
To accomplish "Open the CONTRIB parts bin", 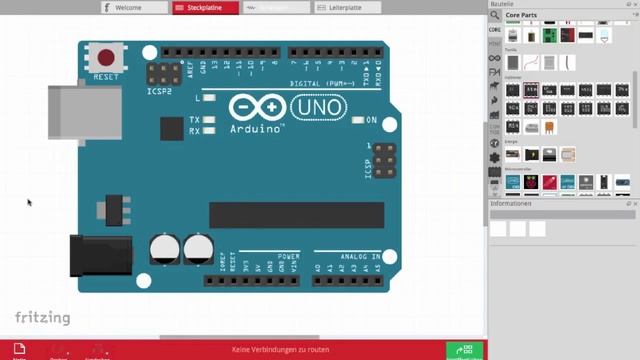I will point(494,129).
